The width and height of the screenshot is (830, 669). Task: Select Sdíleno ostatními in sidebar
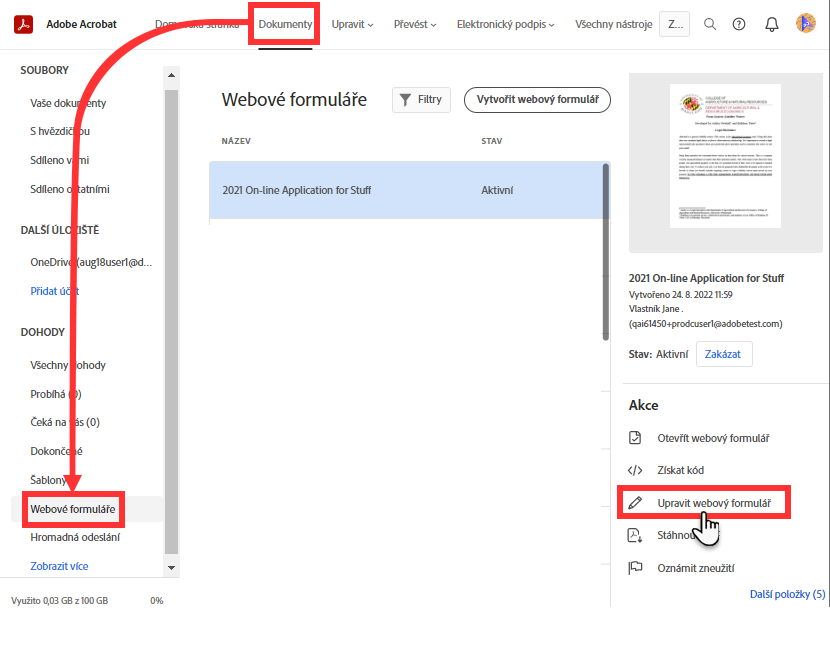click(70, 189)
